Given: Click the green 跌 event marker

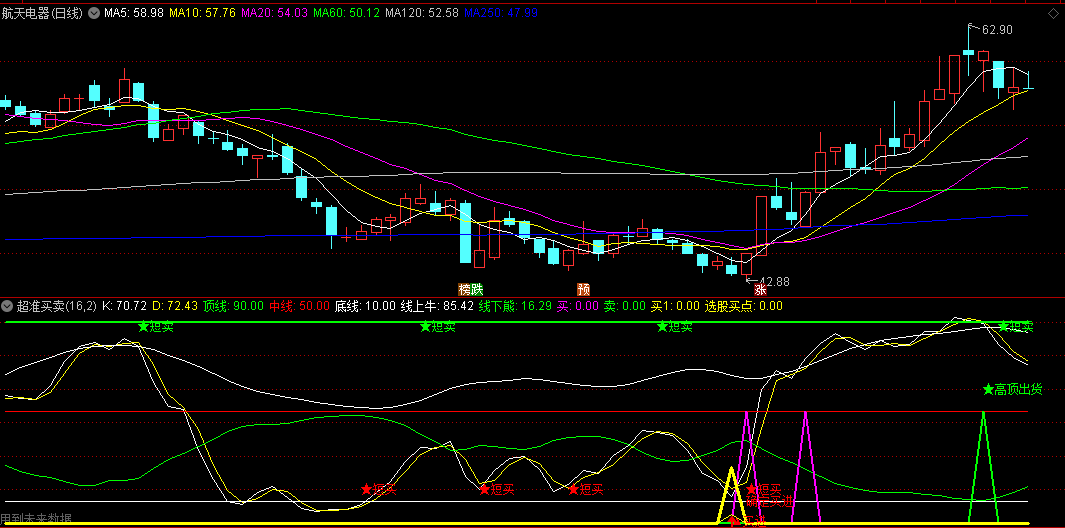Looking at the screenshot, I should point(477,289).
